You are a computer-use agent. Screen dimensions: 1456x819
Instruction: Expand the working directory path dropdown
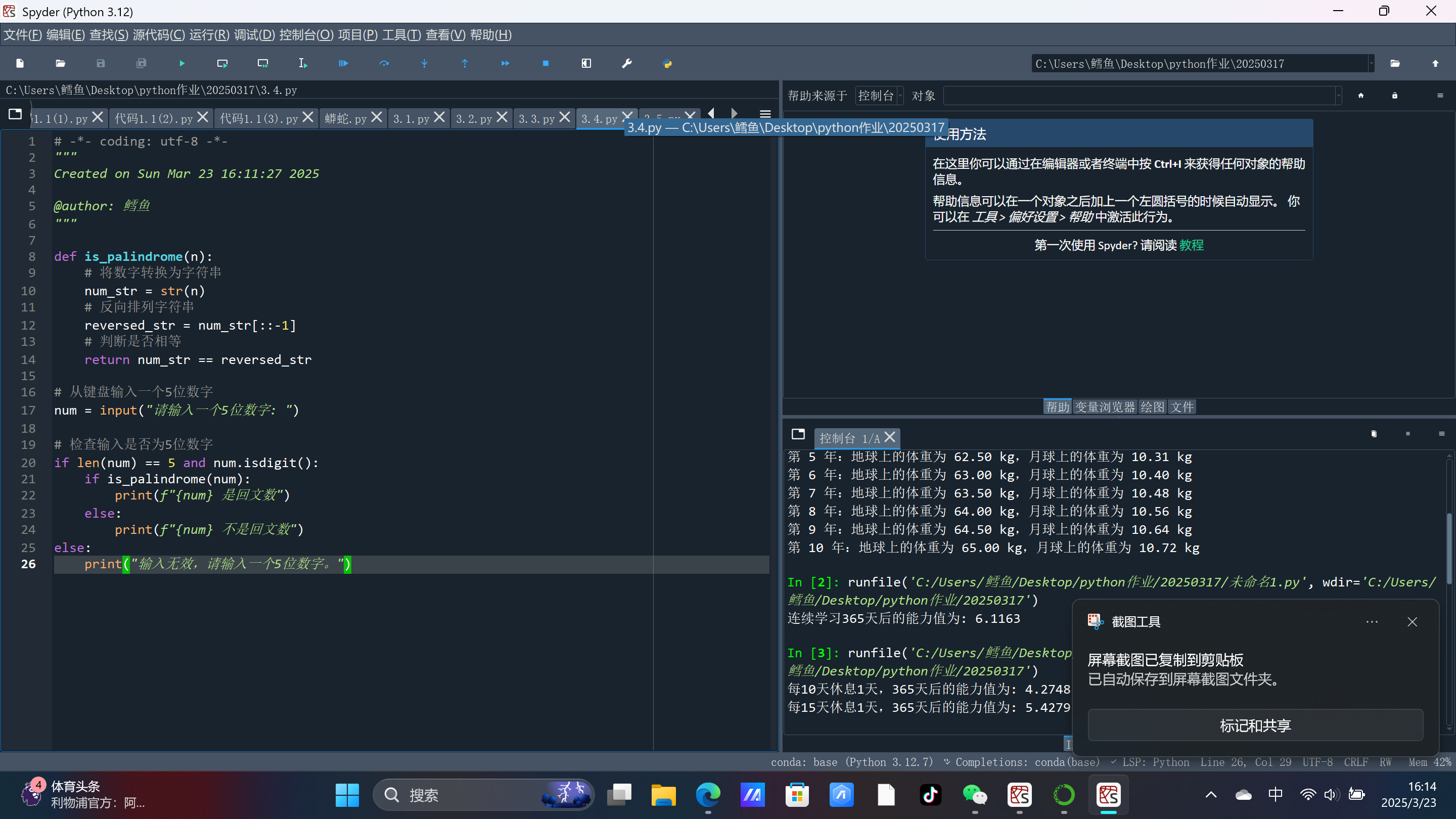pos(1371,63)
